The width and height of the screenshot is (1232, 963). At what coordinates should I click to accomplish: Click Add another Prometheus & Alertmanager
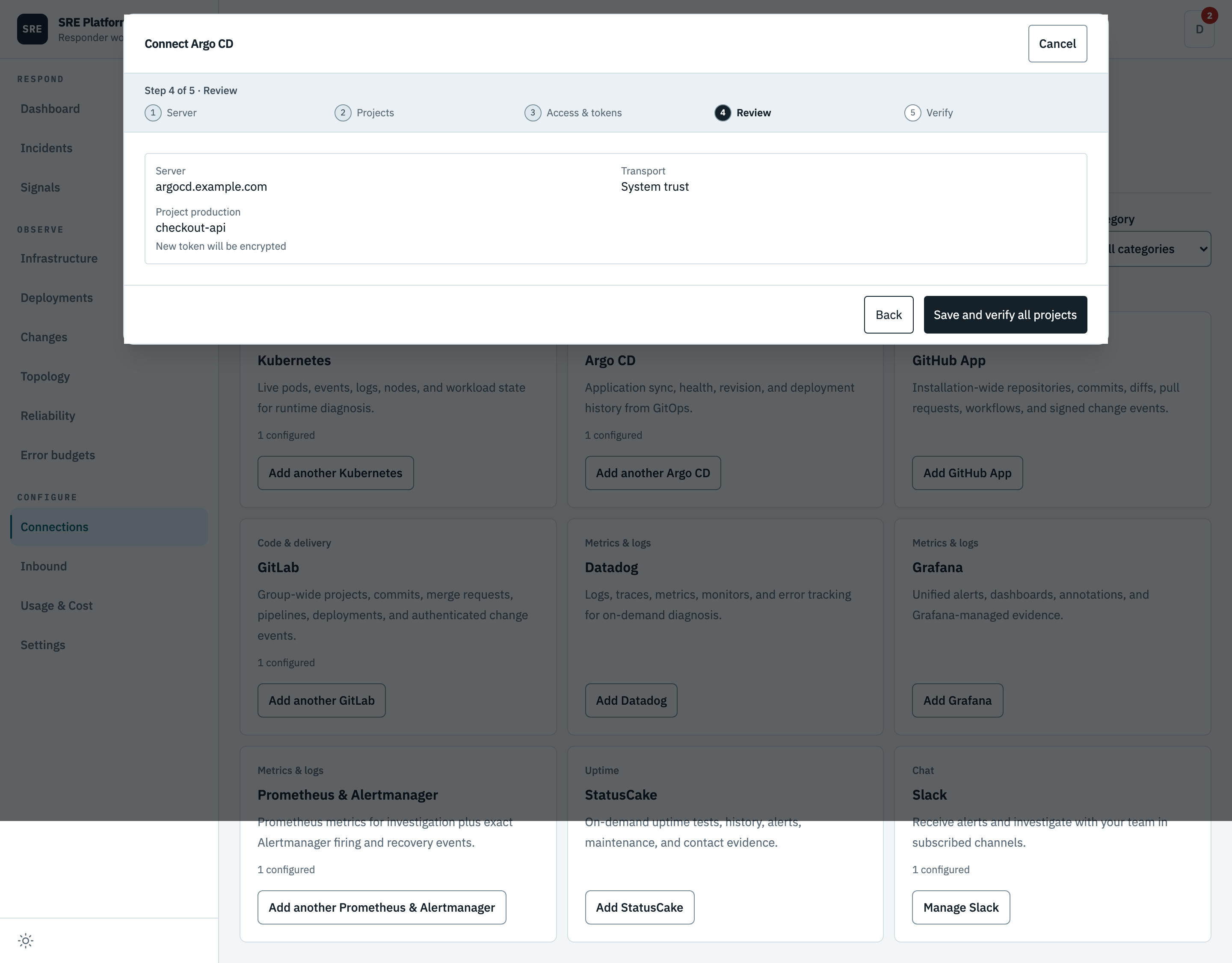click(x=382, y=908)
